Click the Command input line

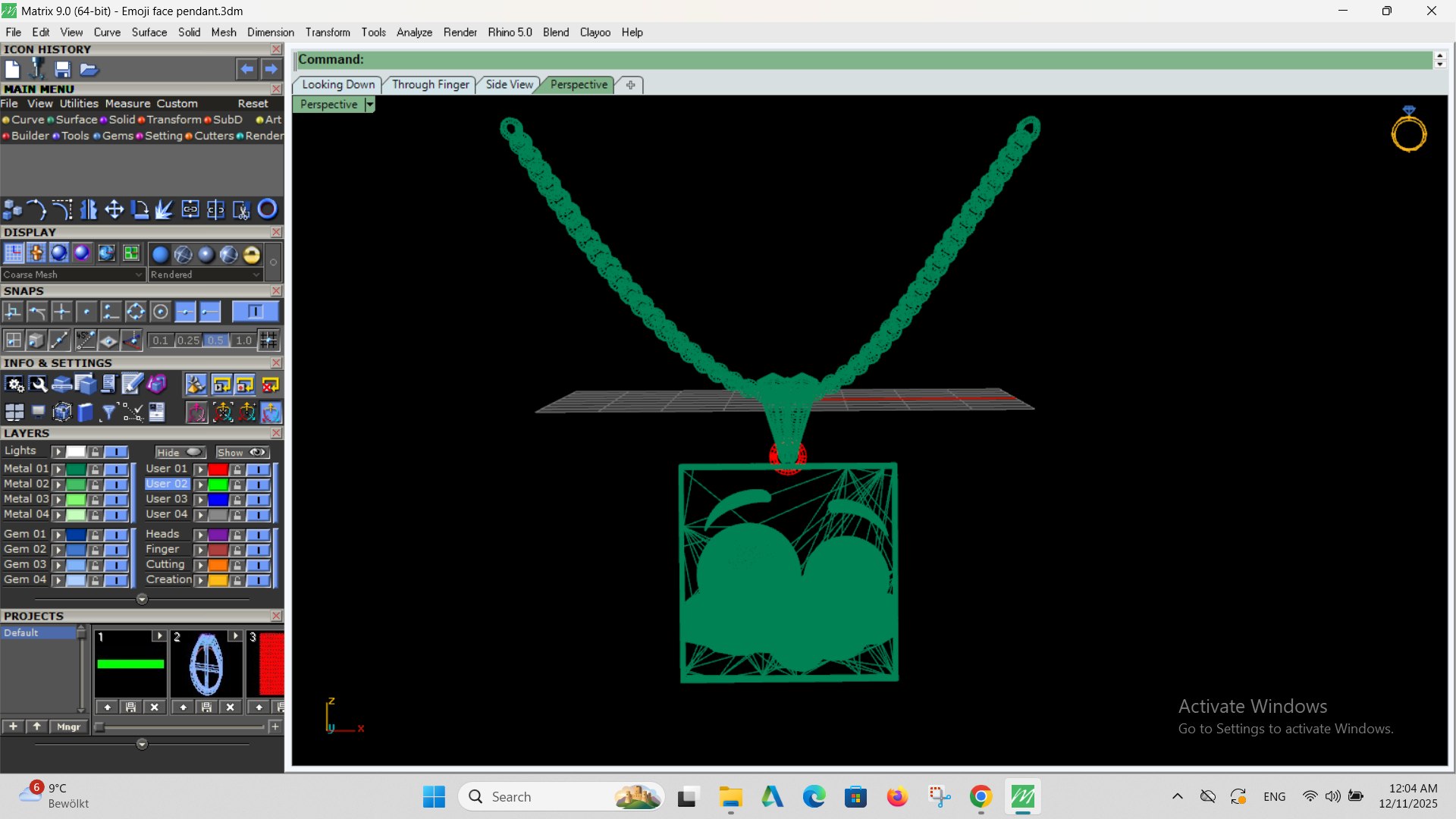(x=864, y=59)
